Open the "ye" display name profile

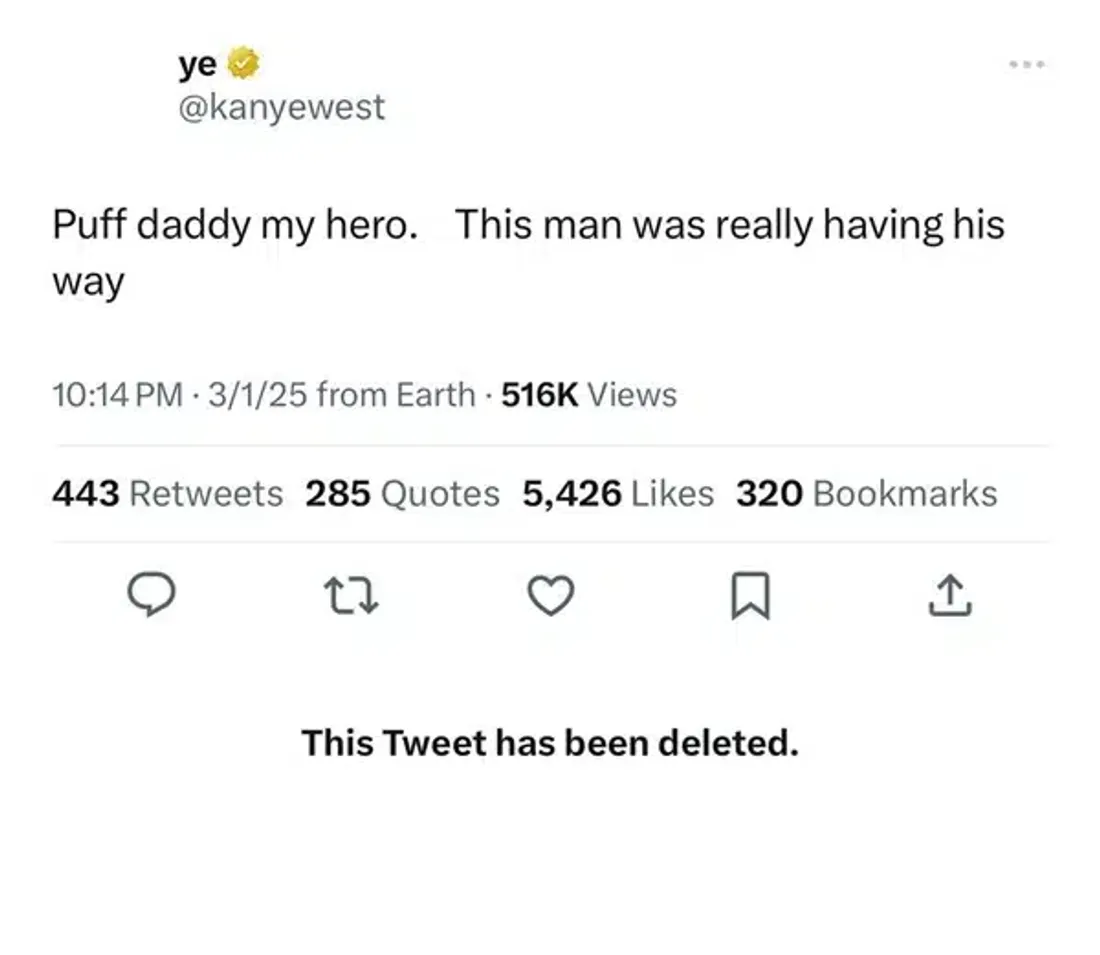197,65
